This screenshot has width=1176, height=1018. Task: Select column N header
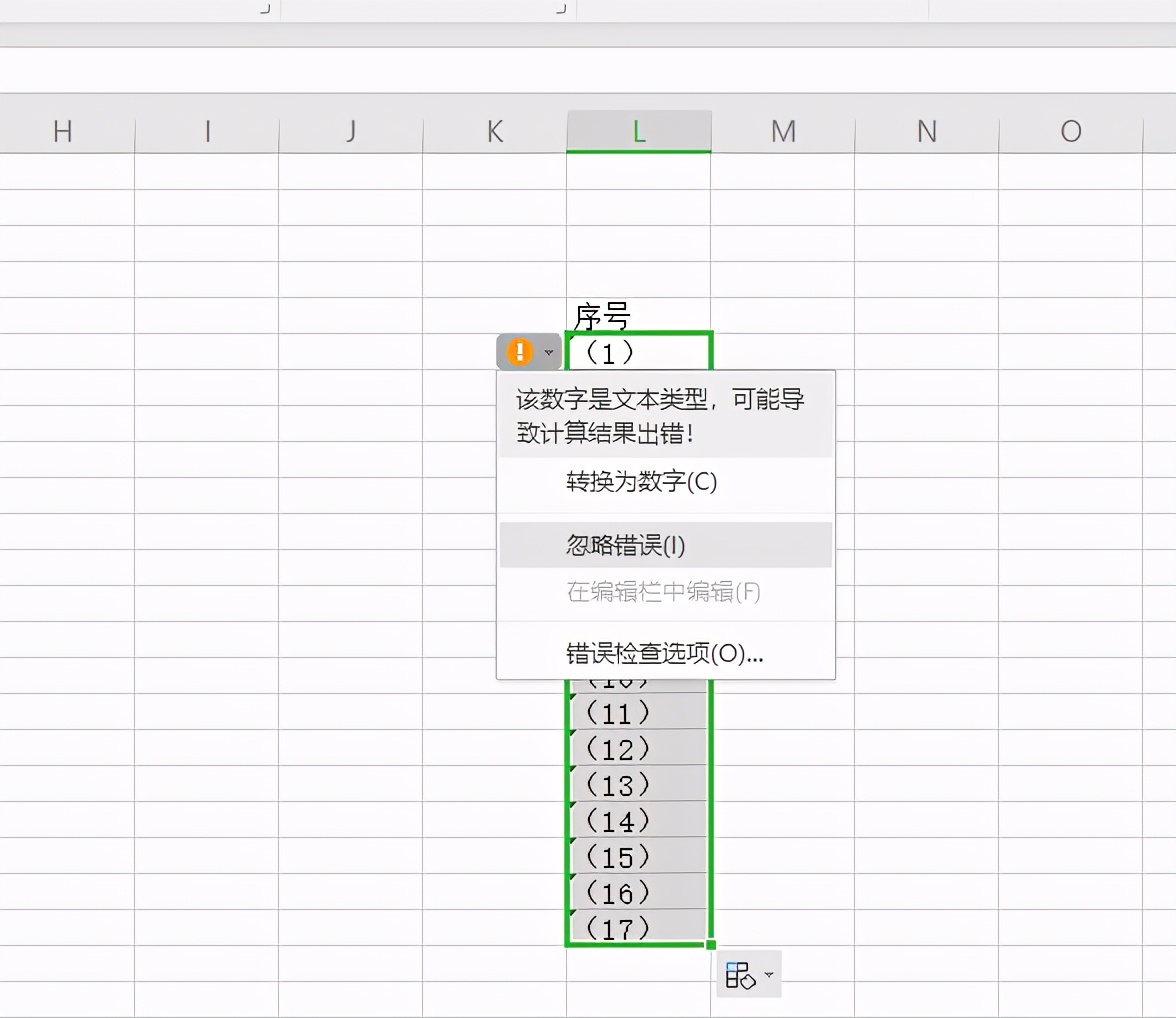coord(927,131)
